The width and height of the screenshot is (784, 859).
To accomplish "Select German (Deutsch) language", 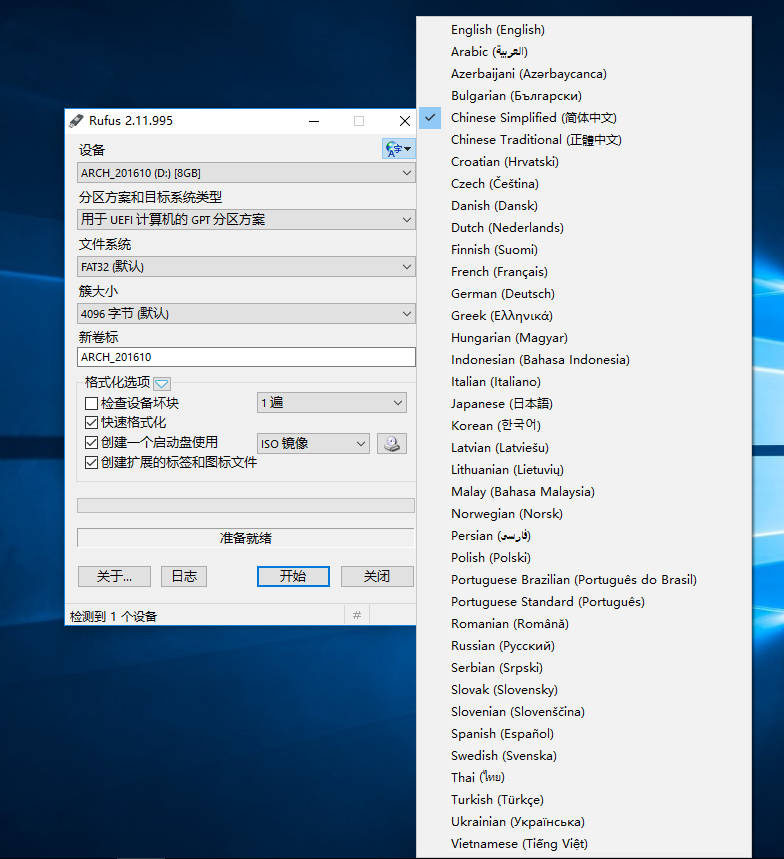I will [x=584, y=294].
